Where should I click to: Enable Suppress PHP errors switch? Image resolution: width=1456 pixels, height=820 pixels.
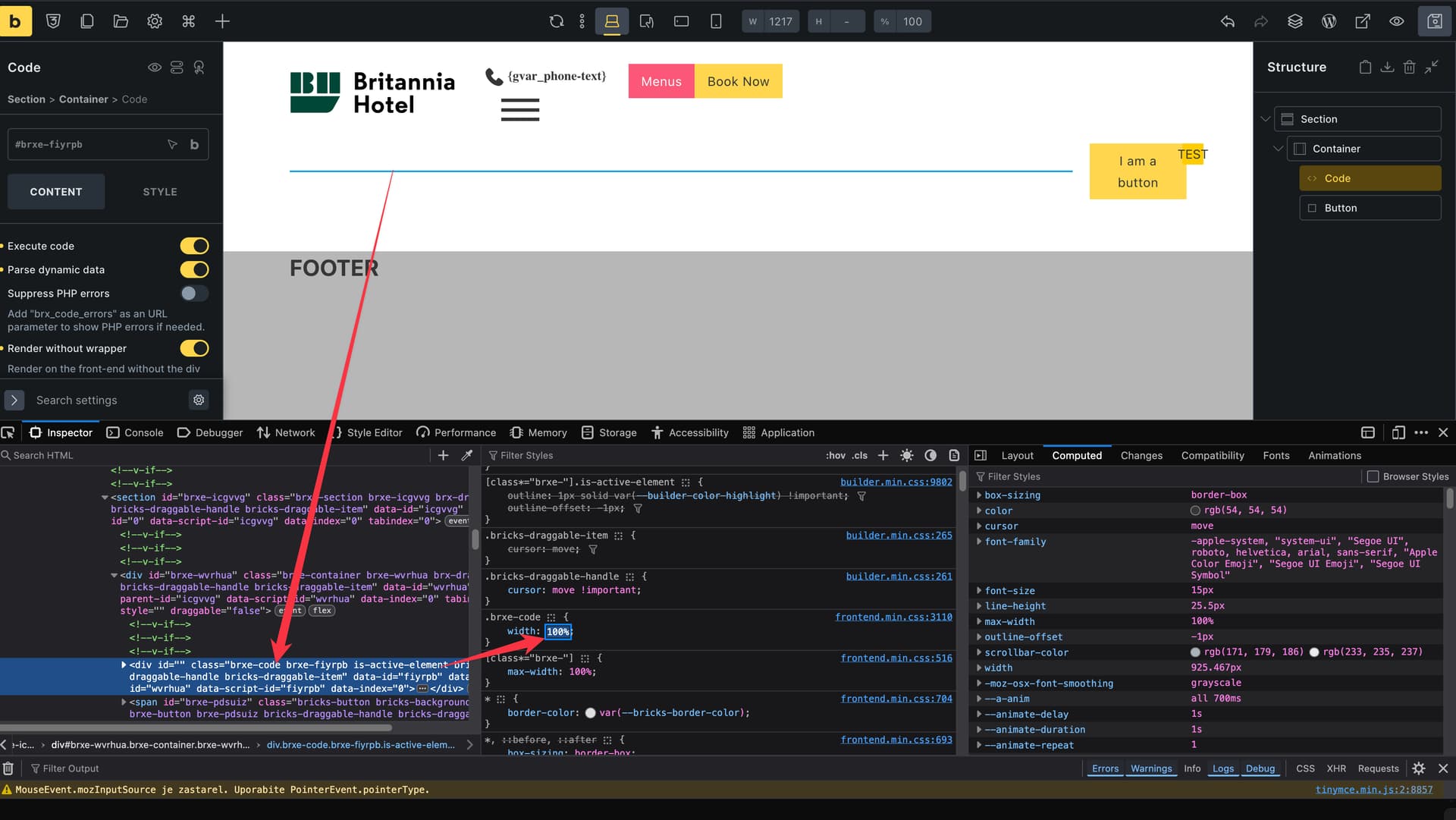pyautogui.click(x=194, y=294)
